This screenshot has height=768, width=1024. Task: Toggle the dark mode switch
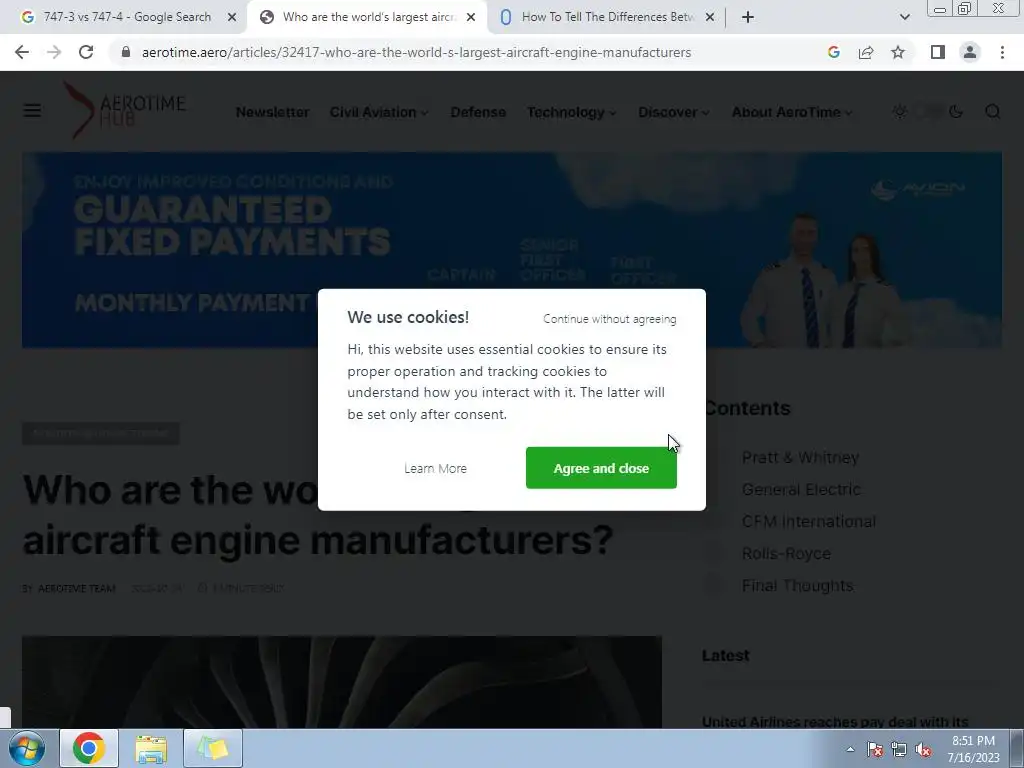tap(928, 111)
